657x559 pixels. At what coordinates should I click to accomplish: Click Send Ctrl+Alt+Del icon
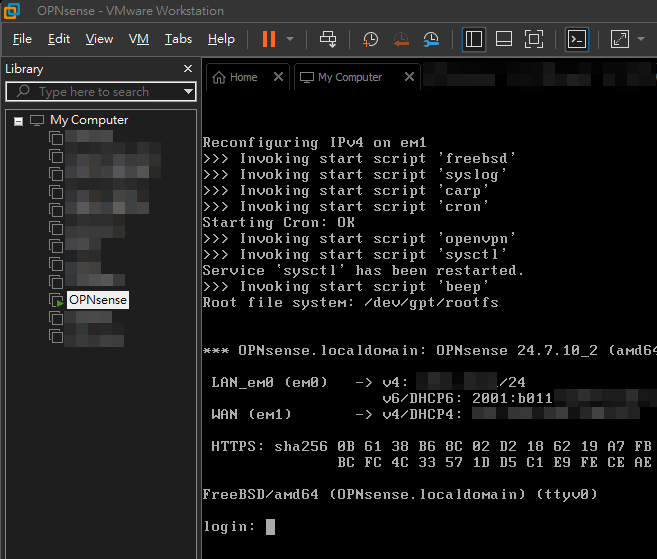coord(328,39)
